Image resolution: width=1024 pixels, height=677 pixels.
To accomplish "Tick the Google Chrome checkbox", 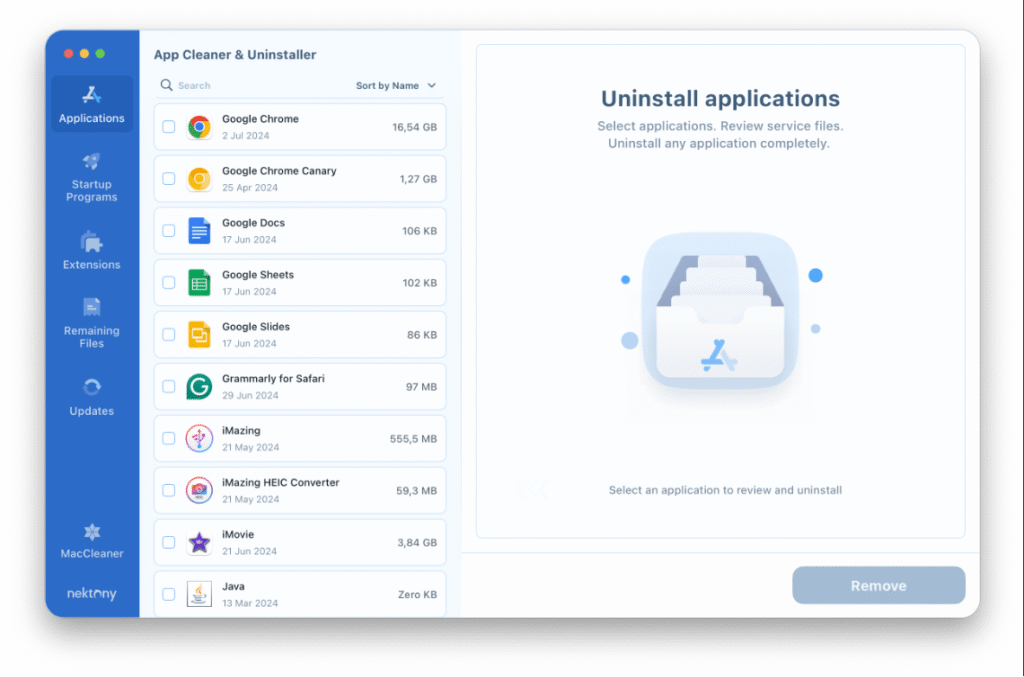I will [x=168, y=127].
